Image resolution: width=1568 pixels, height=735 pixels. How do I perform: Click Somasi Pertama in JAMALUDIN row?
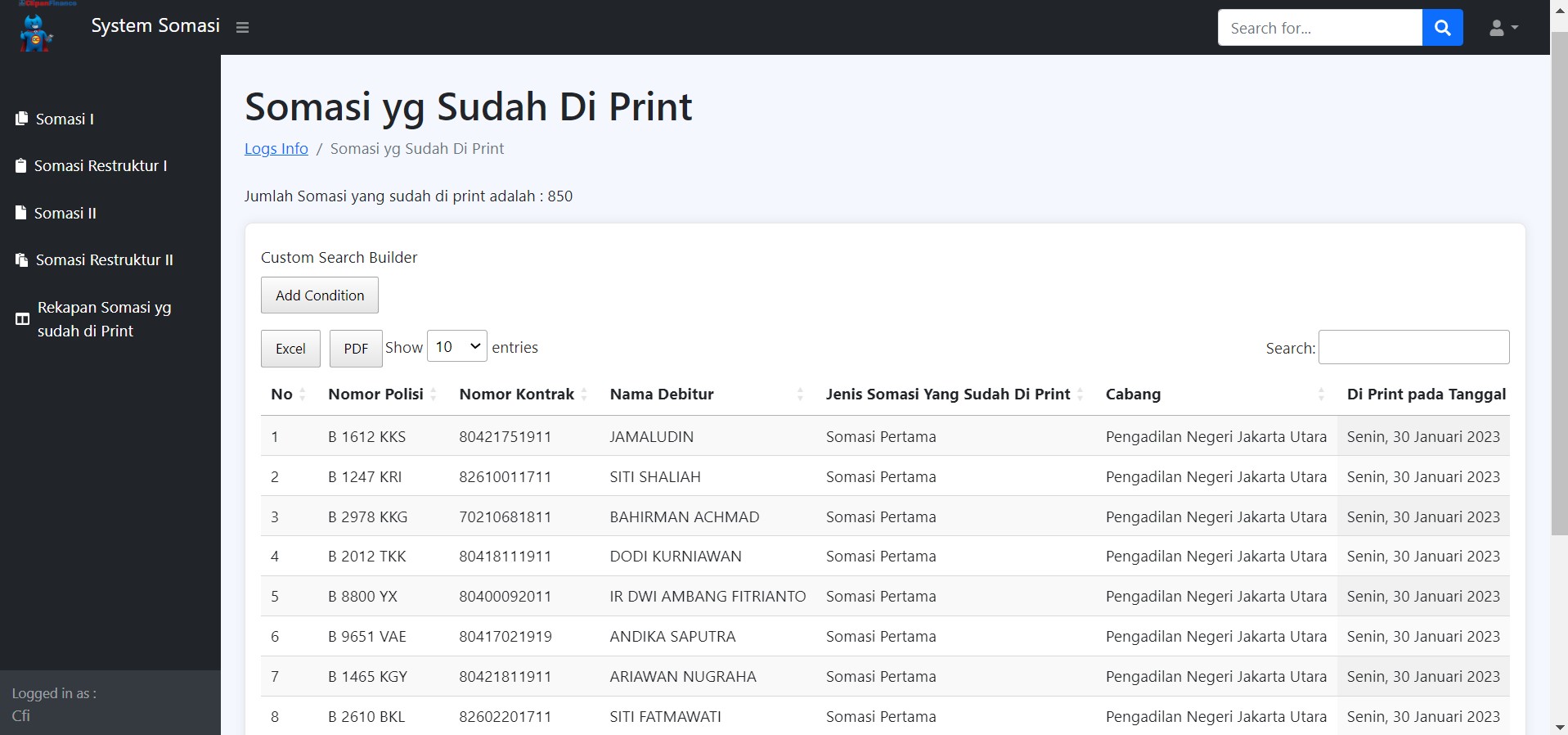tap(881, 437)
